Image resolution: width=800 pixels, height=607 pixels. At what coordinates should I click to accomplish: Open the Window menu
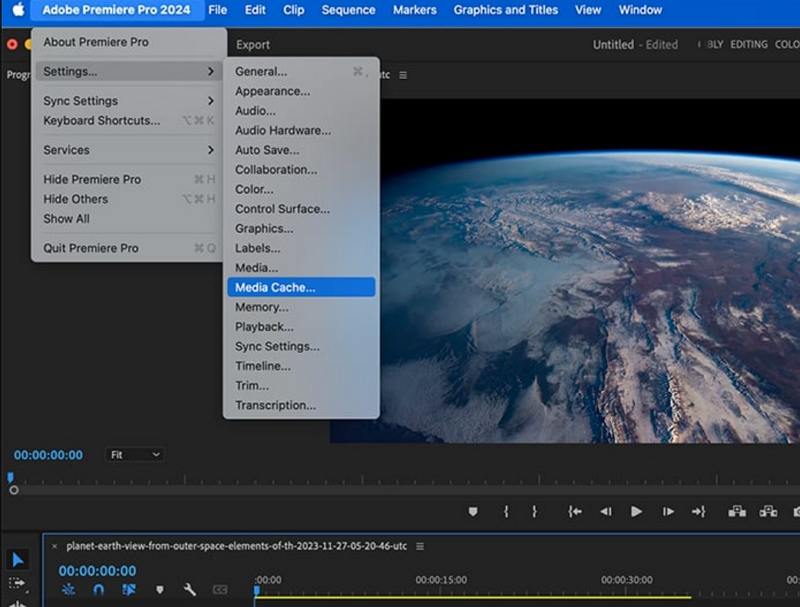click(x=640, y=10)
